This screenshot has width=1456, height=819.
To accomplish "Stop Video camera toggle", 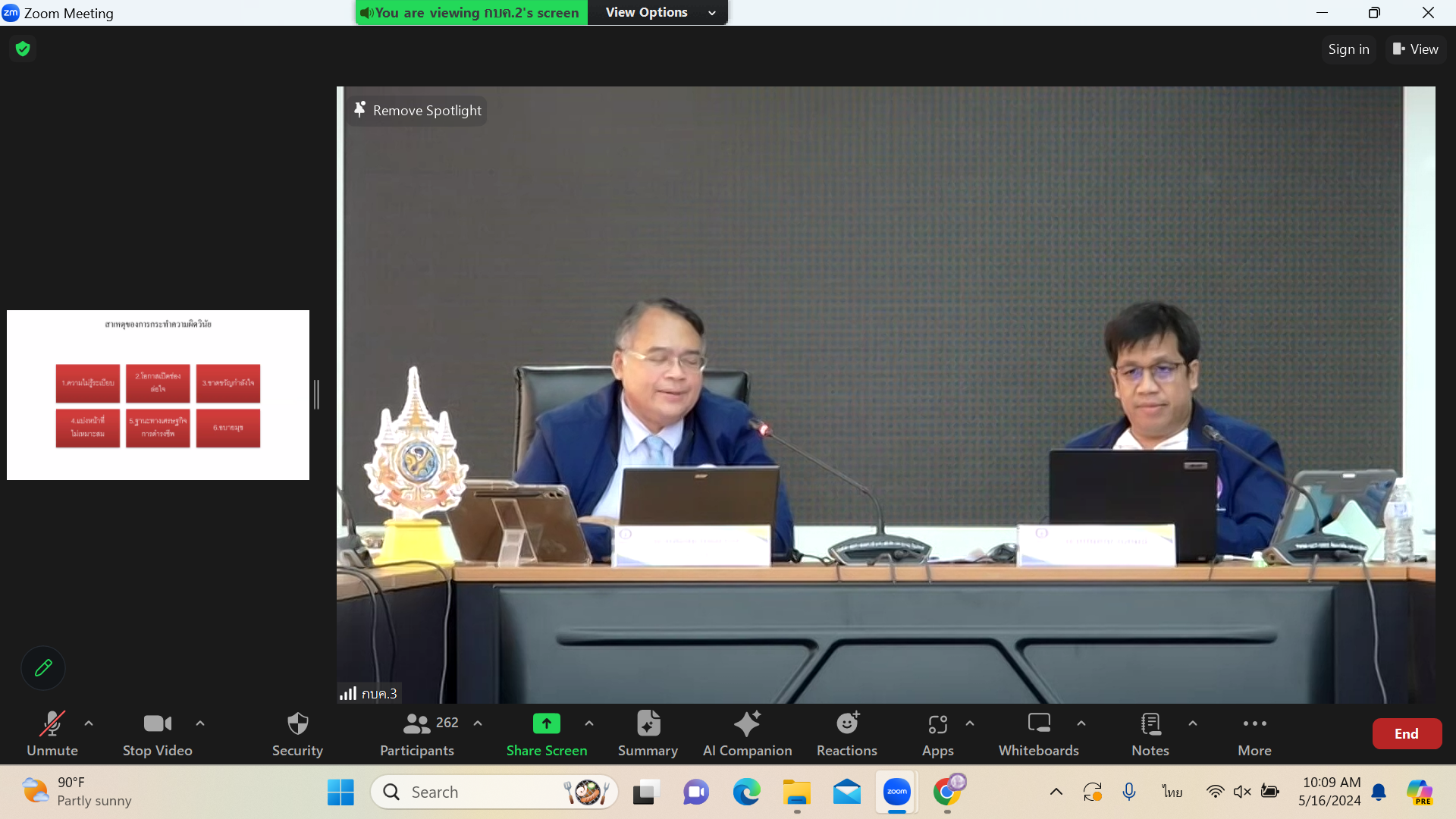I will pos(157,724).
